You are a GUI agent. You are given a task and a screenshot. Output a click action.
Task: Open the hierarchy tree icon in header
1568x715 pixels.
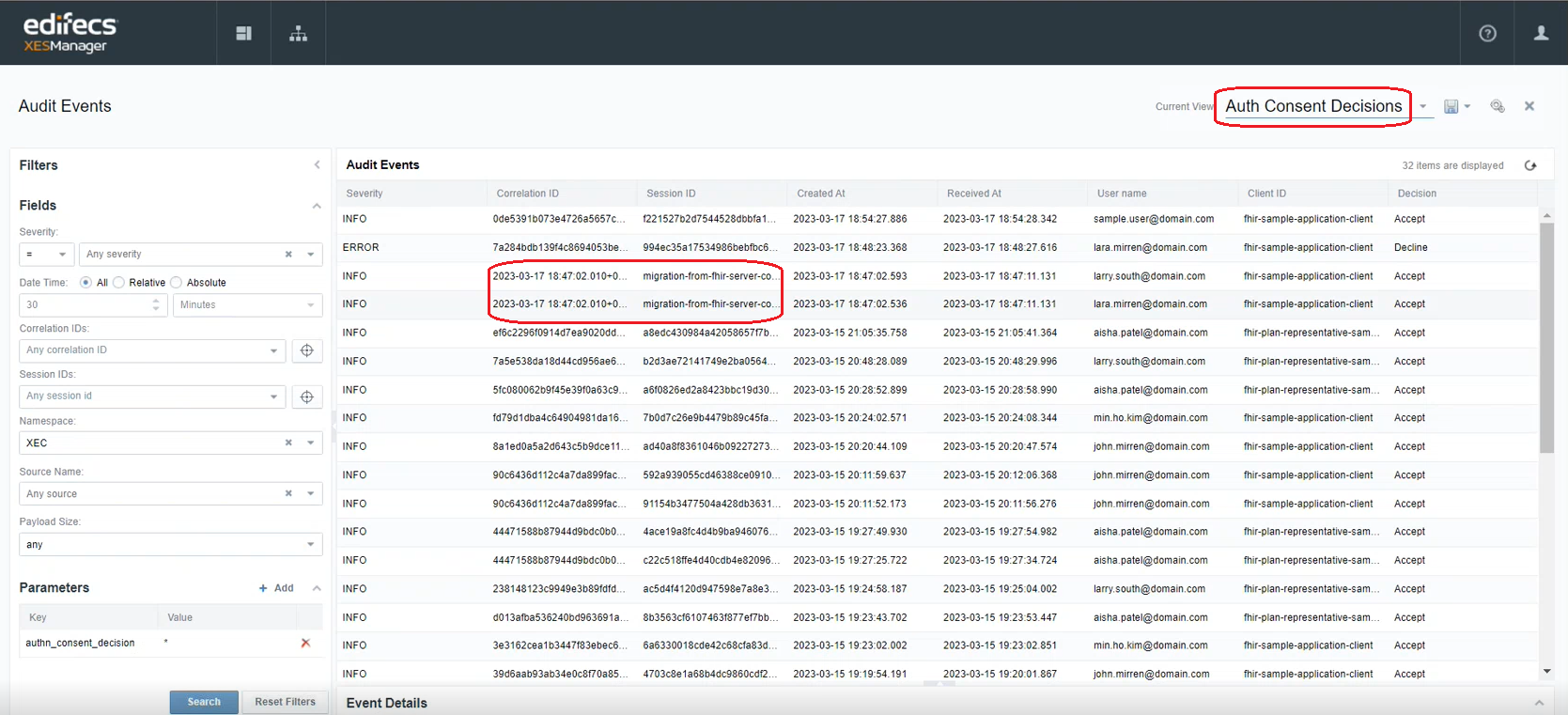[298, 34]
